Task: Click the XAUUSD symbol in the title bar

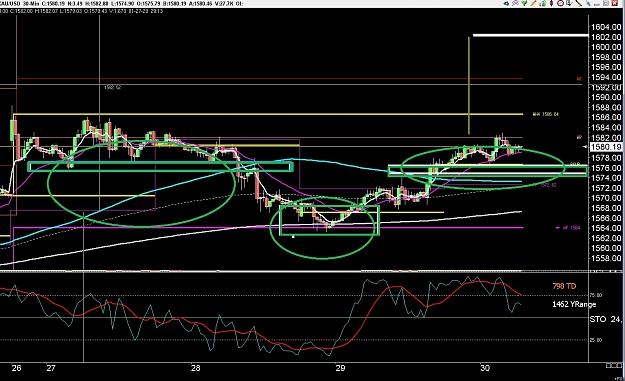Action: point(10,3)
